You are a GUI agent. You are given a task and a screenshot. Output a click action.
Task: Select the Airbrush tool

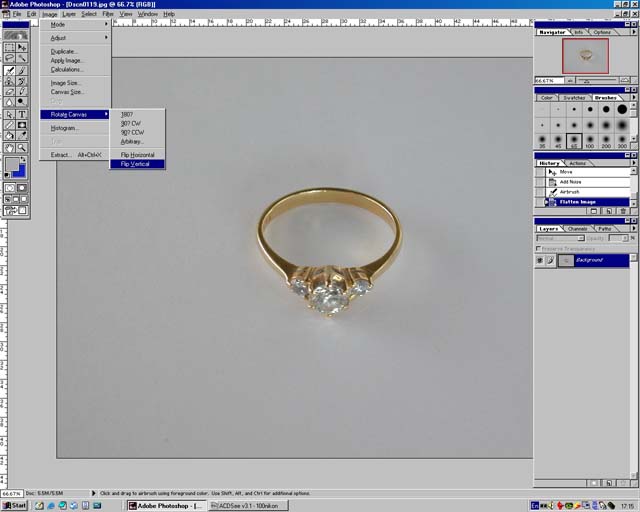tap(9, 71)
